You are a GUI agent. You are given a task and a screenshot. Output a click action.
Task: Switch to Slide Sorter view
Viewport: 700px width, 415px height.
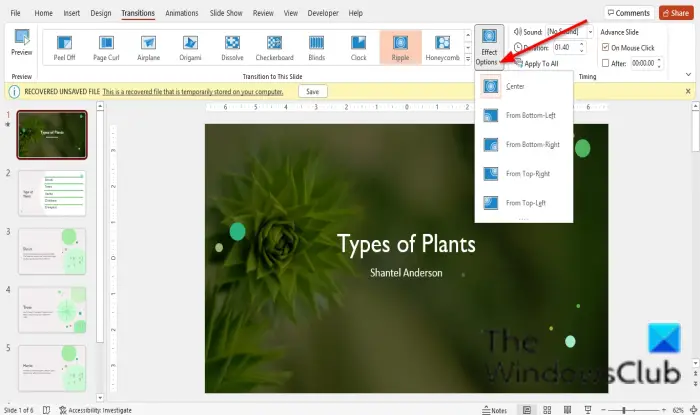548,410
